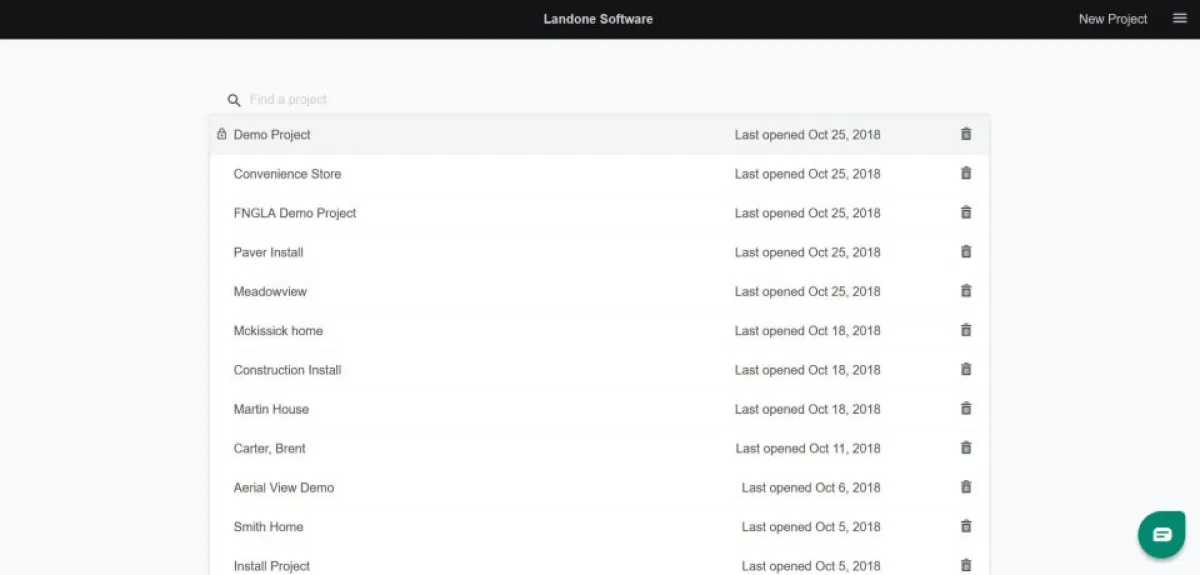Open the Construction Install project
This screenshot has width=1200, height=575.
click(x=288, y=370)
